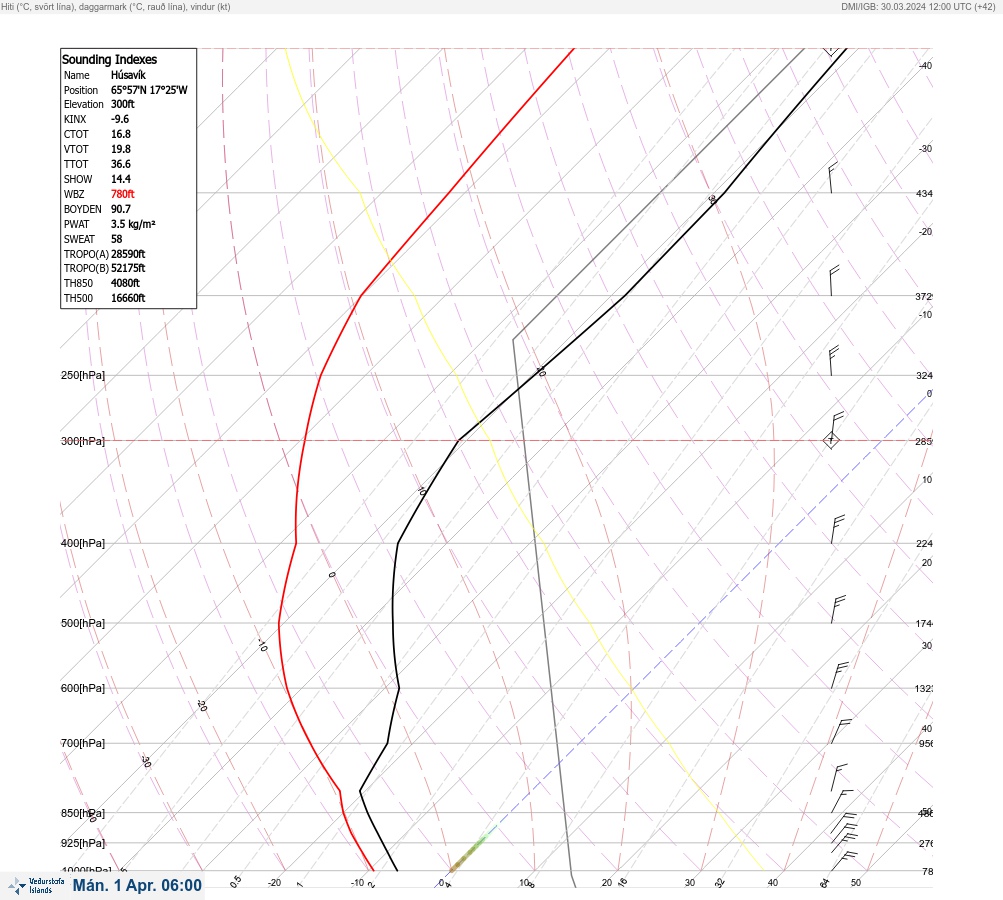Click the wind barb at 500 hPa level
Screen dimensions: 1003x900
click(838, 609)
